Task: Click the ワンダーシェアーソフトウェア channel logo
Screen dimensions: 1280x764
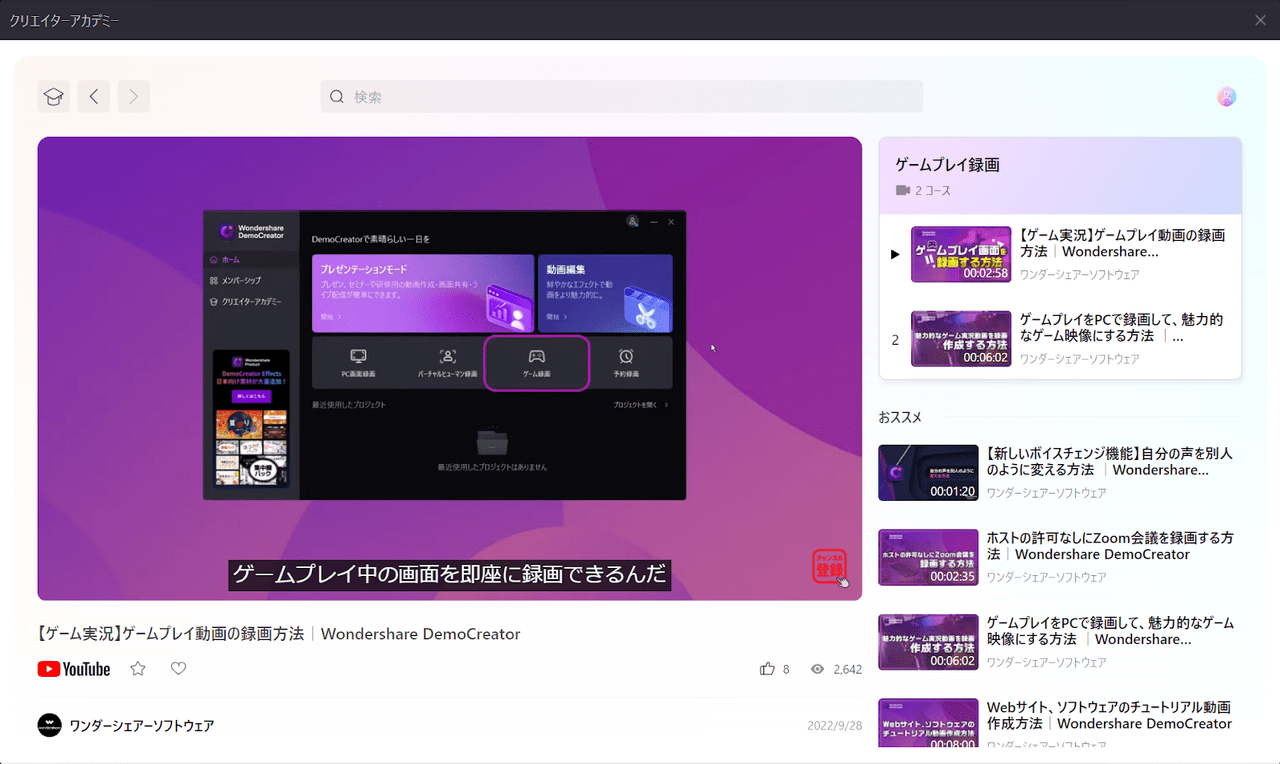Action: point(50,726)
